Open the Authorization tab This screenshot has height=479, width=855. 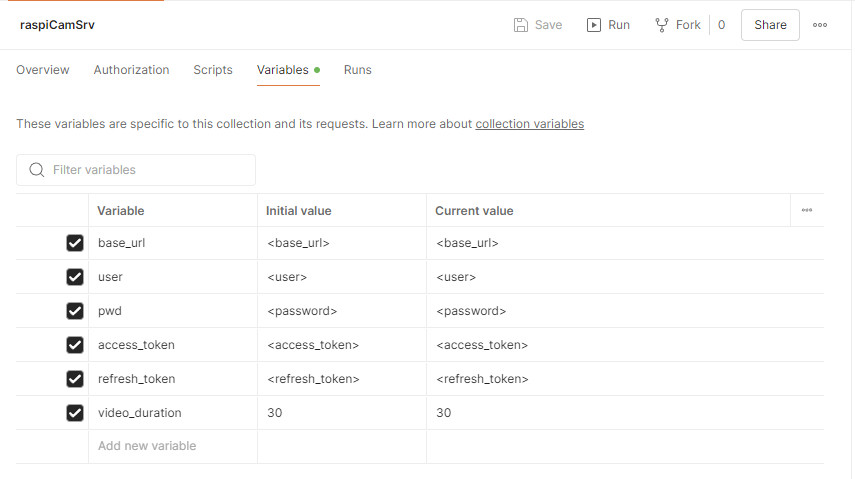[x=131, y=70]
